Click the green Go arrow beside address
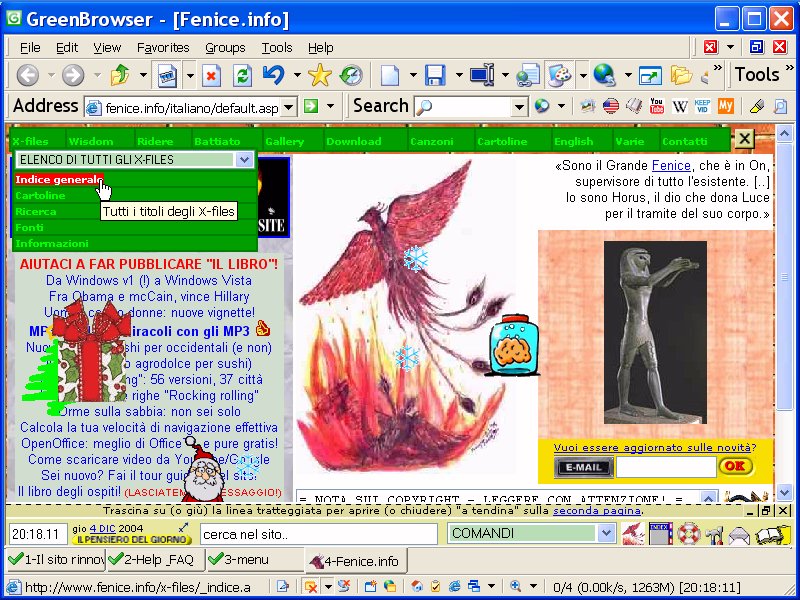The image size is (800, 600). tap(311, 106)
